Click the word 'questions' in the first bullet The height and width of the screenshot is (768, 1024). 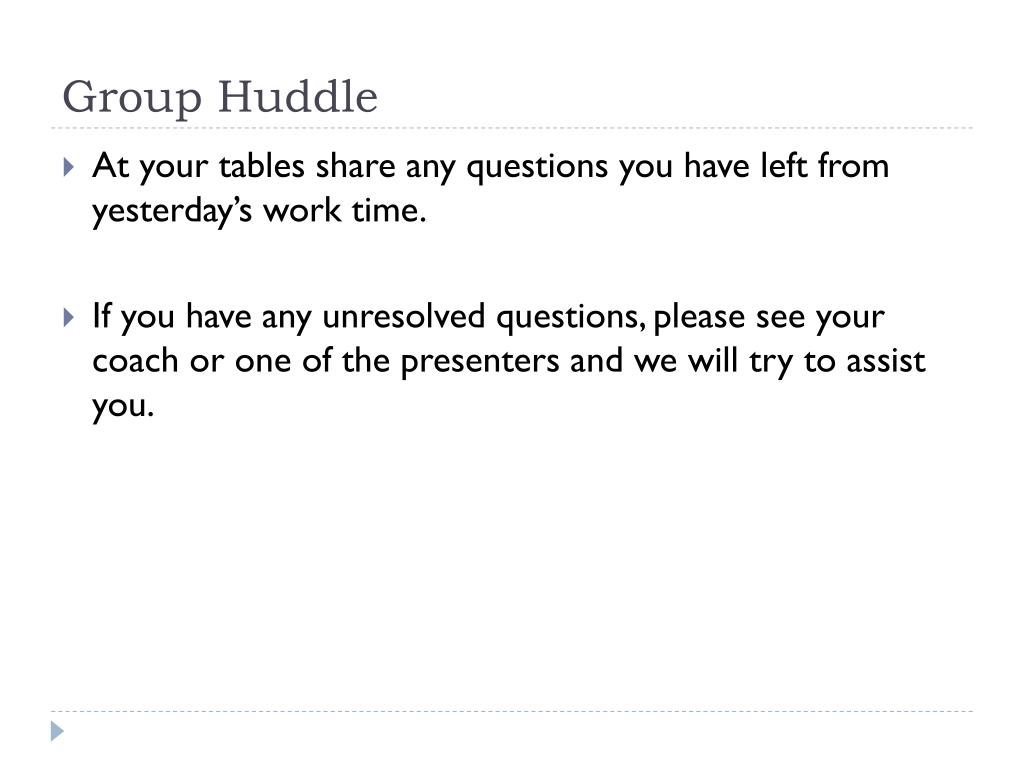[x=537, y=167]
